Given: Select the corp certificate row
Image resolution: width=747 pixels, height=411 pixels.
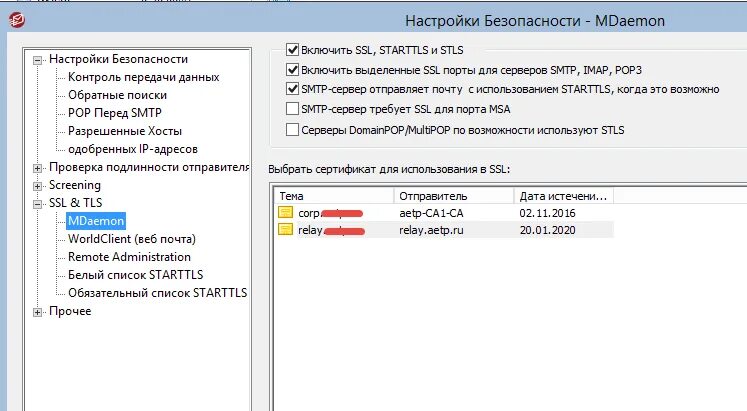Looking at the screenshot, I should (444, 212).
